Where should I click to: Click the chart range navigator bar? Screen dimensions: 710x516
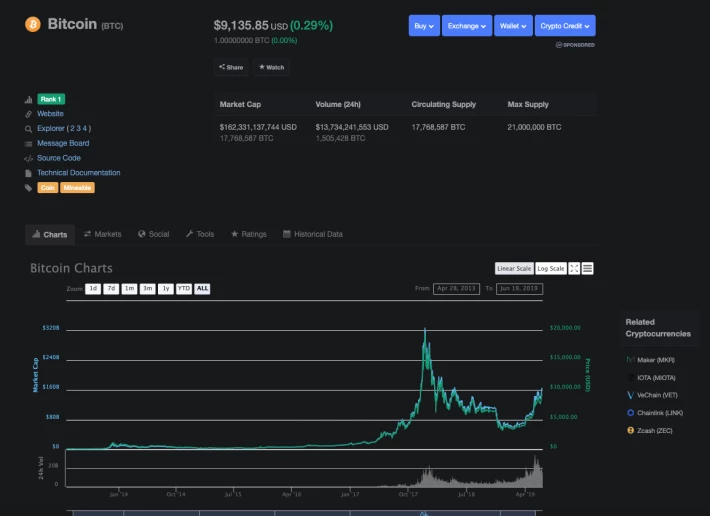click(304, 513)
